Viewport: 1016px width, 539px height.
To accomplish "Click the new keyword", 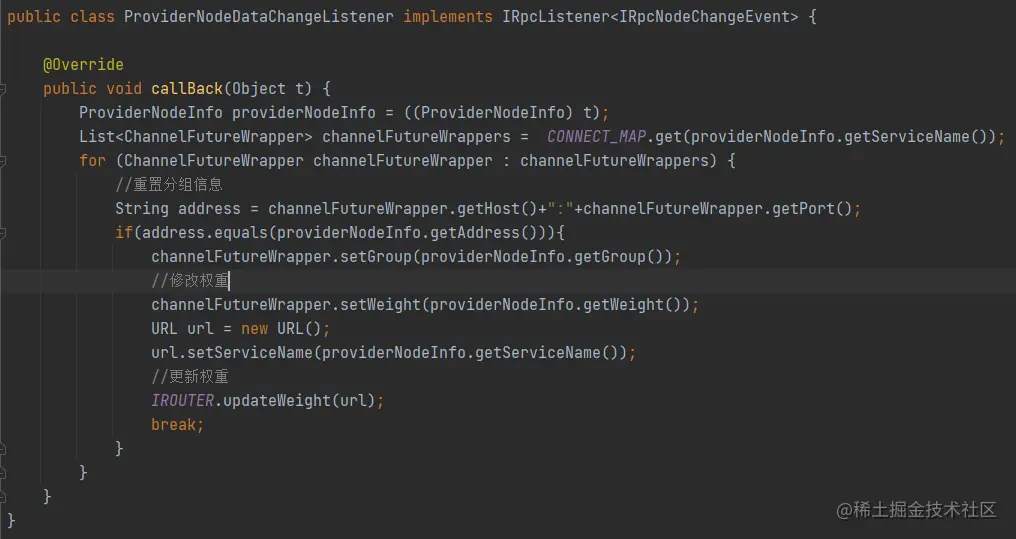I will point(254,328).
